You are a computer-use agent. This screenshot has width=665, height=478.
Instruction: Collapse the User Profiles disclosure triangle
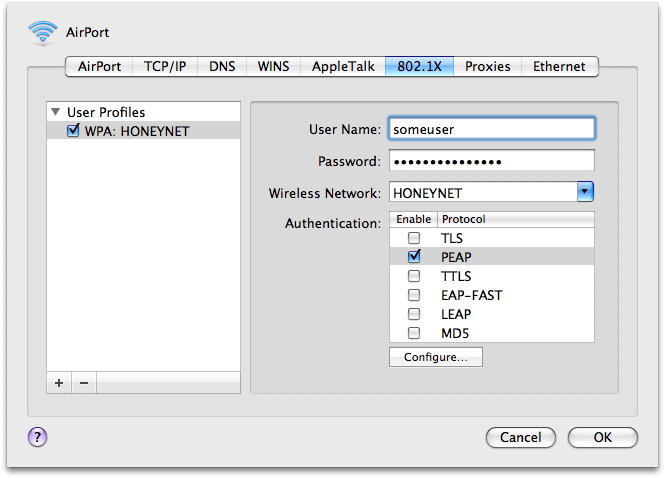(56, 112)
